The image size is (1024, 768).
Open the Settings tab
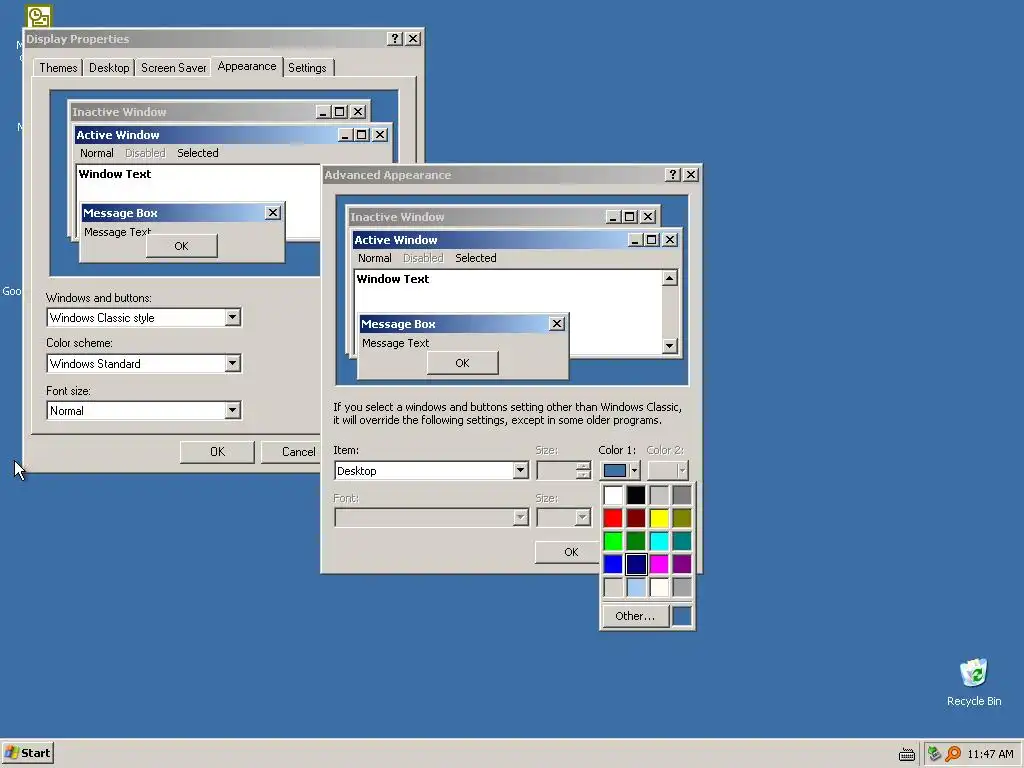[x=307, y=68]
